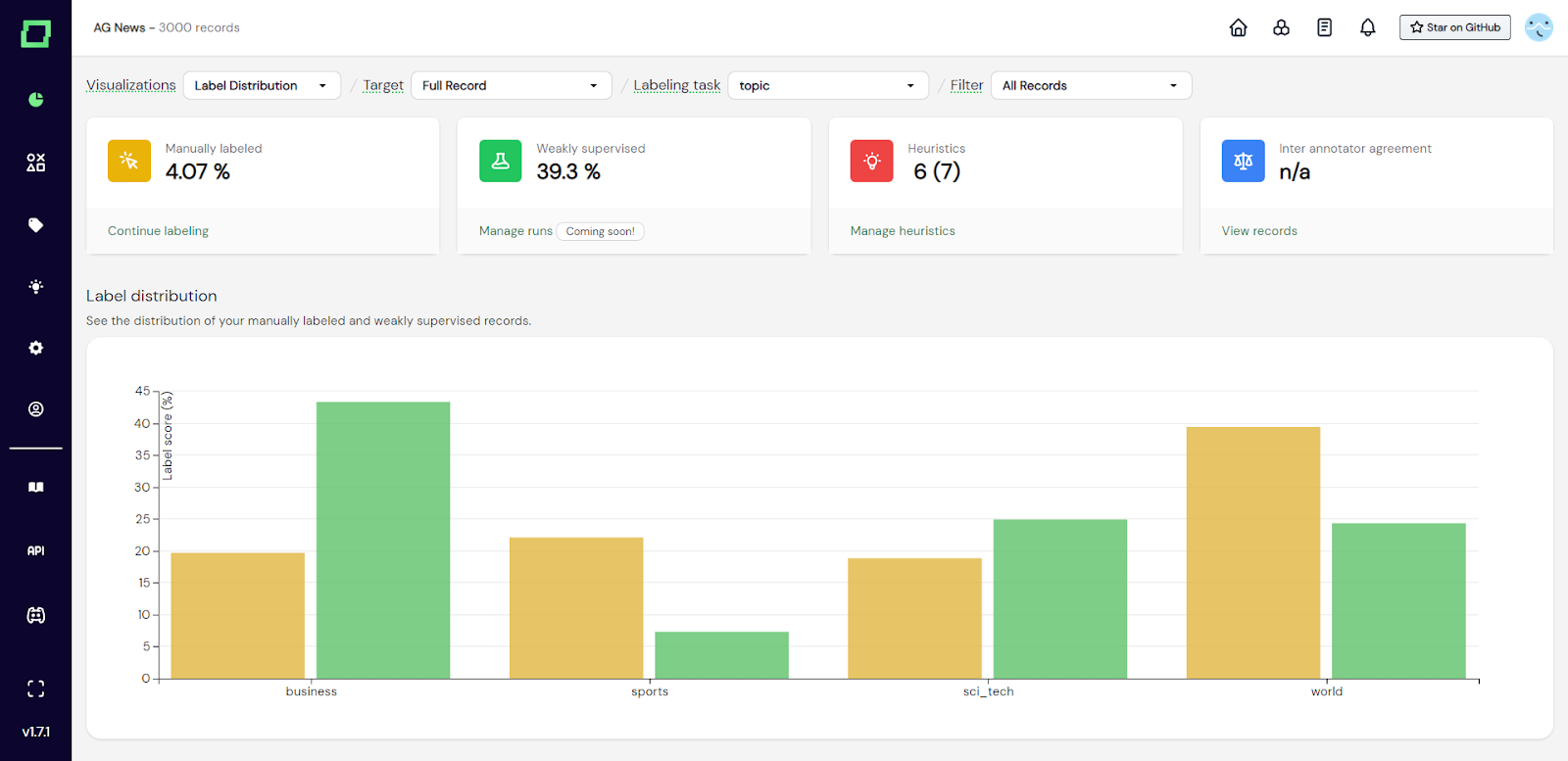The width and height of the screenshot is (1568, 761).
Task: Click the v1.7.1 version label
Action: tap(35, 732)
